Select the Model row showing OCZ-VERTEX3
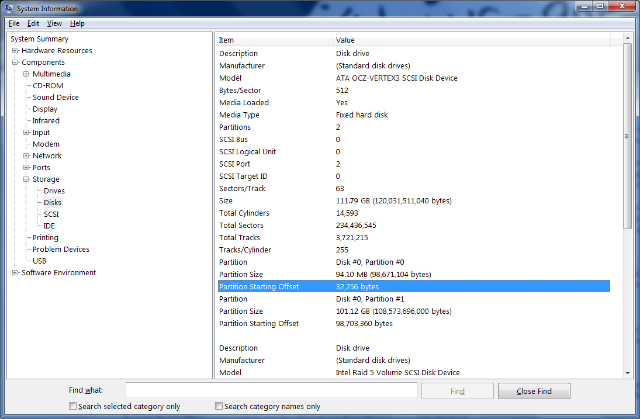 coord(414,78)
